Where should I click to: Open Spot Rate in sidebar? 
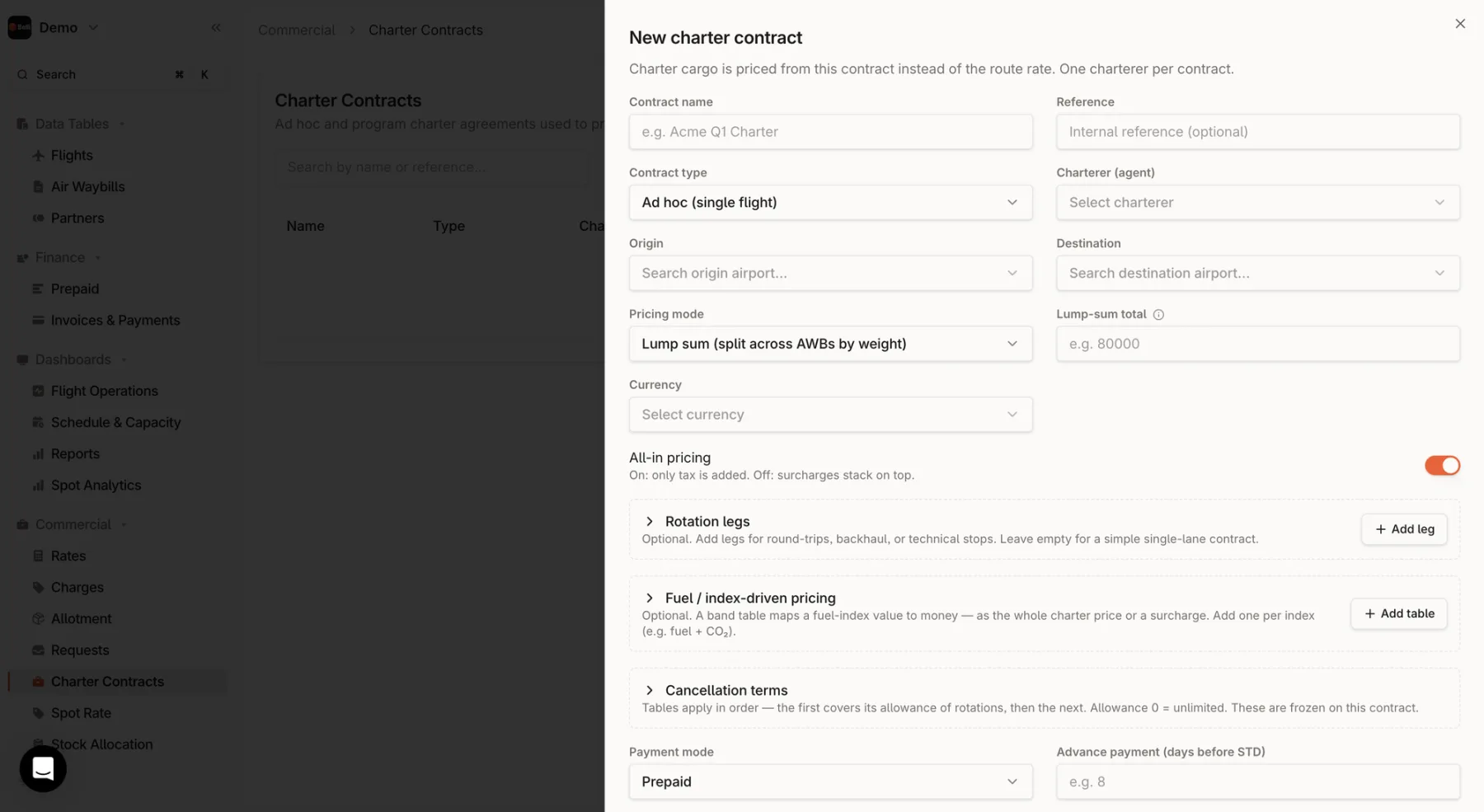(117, 713)
